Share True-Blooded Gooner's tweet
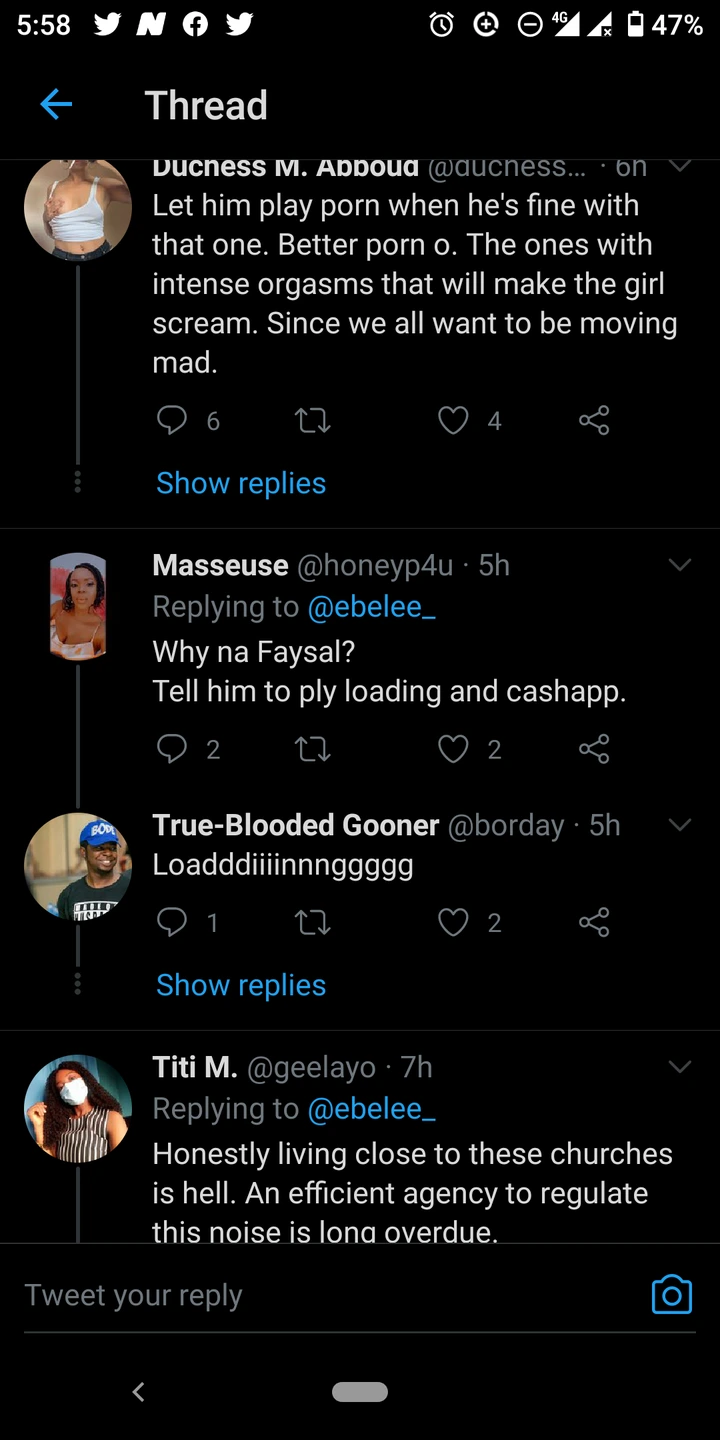The width and height of the screenshot is (720, 1440). (594, 922)
